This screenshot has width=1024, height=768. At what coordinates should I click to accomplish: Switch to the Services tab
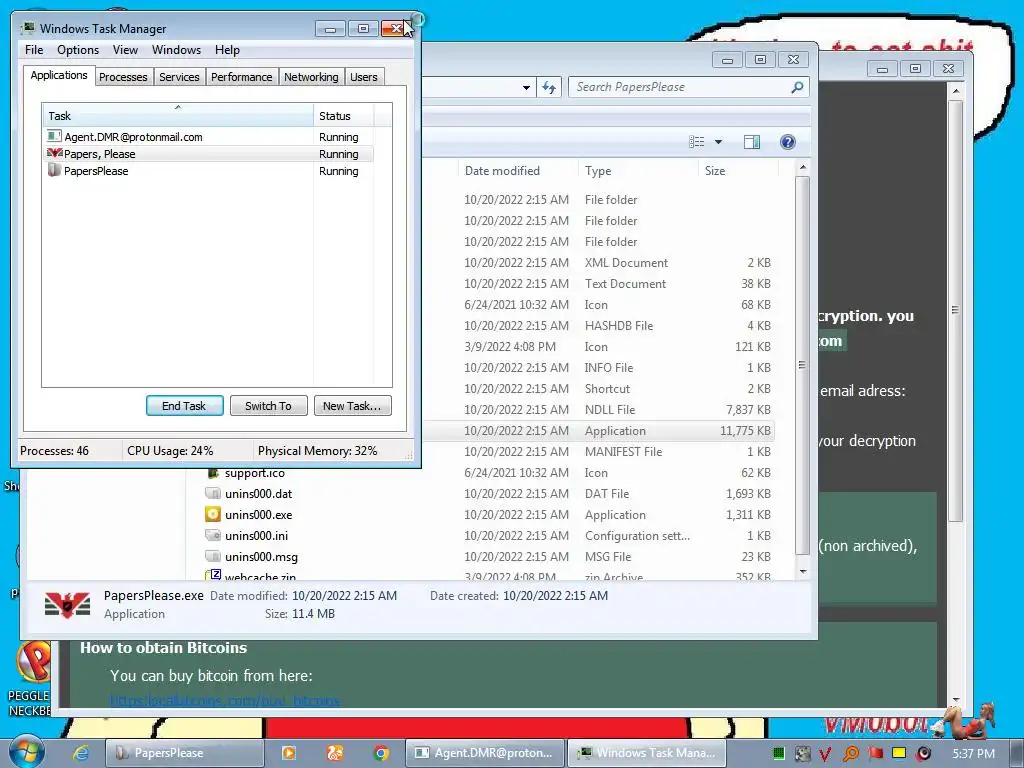click(x=179, y=77)
